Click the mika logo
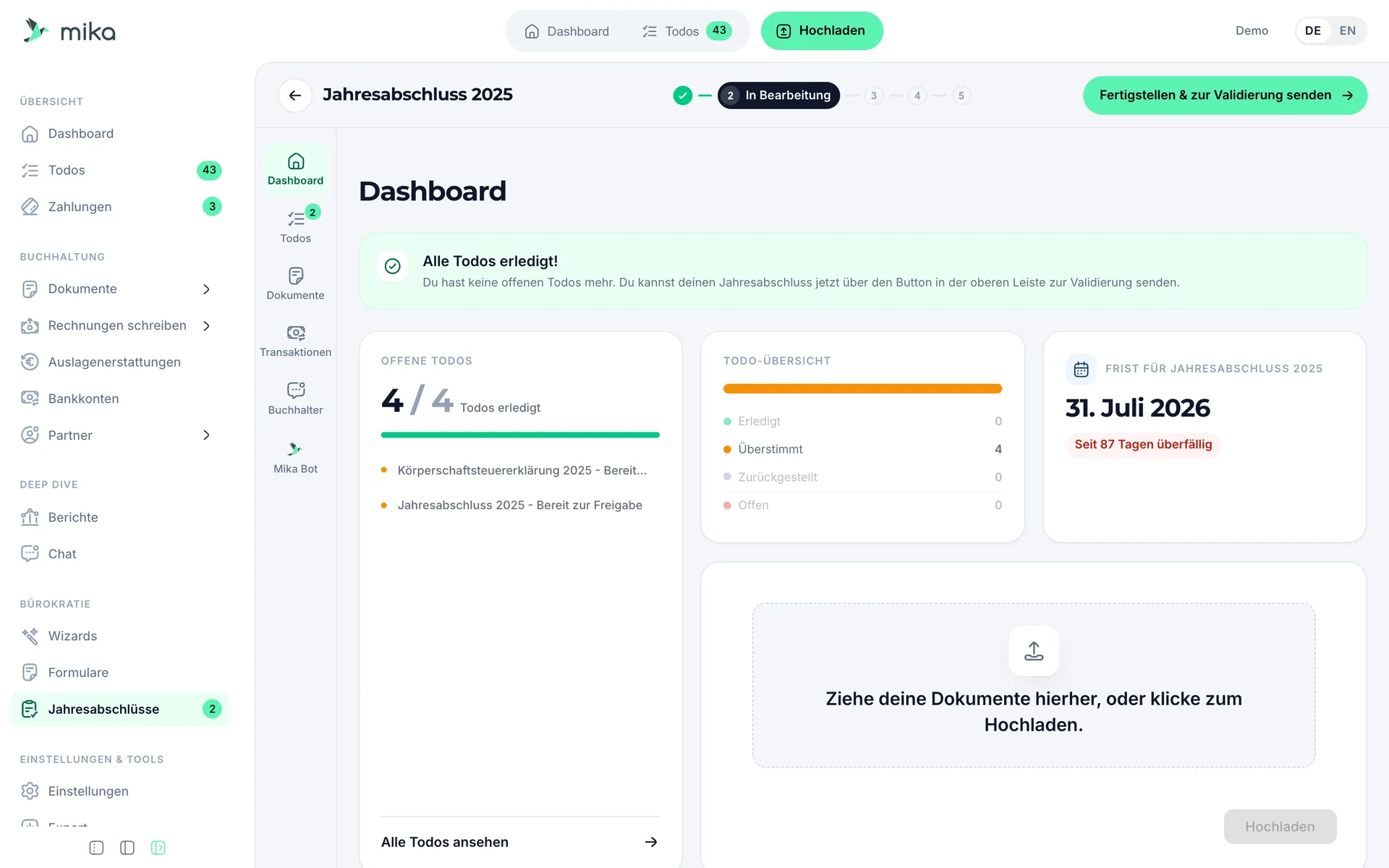Image resolution: width=1389 pixels, height=868 pixels. (69, 31)
